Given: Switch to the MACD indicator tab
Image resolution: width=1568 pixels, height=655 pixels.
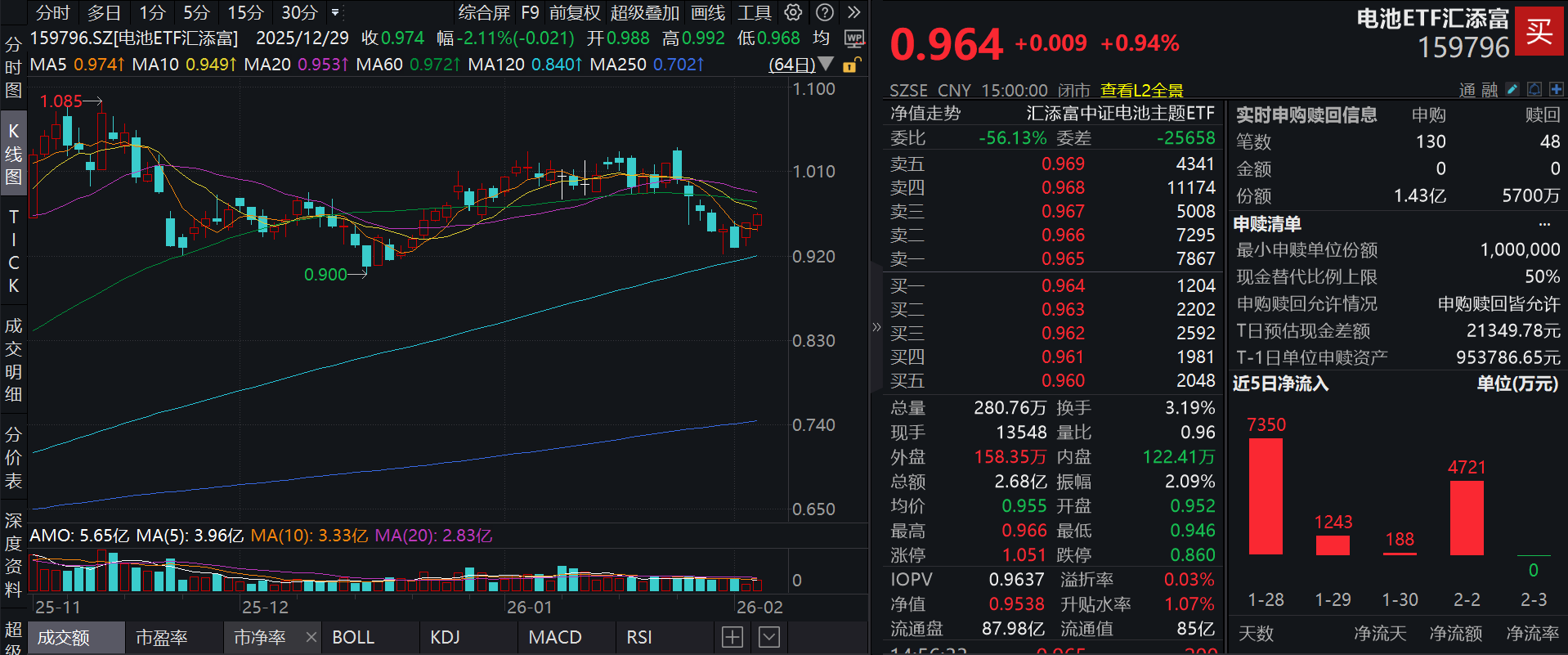Looking at the screenshot, I should point(554,637).
